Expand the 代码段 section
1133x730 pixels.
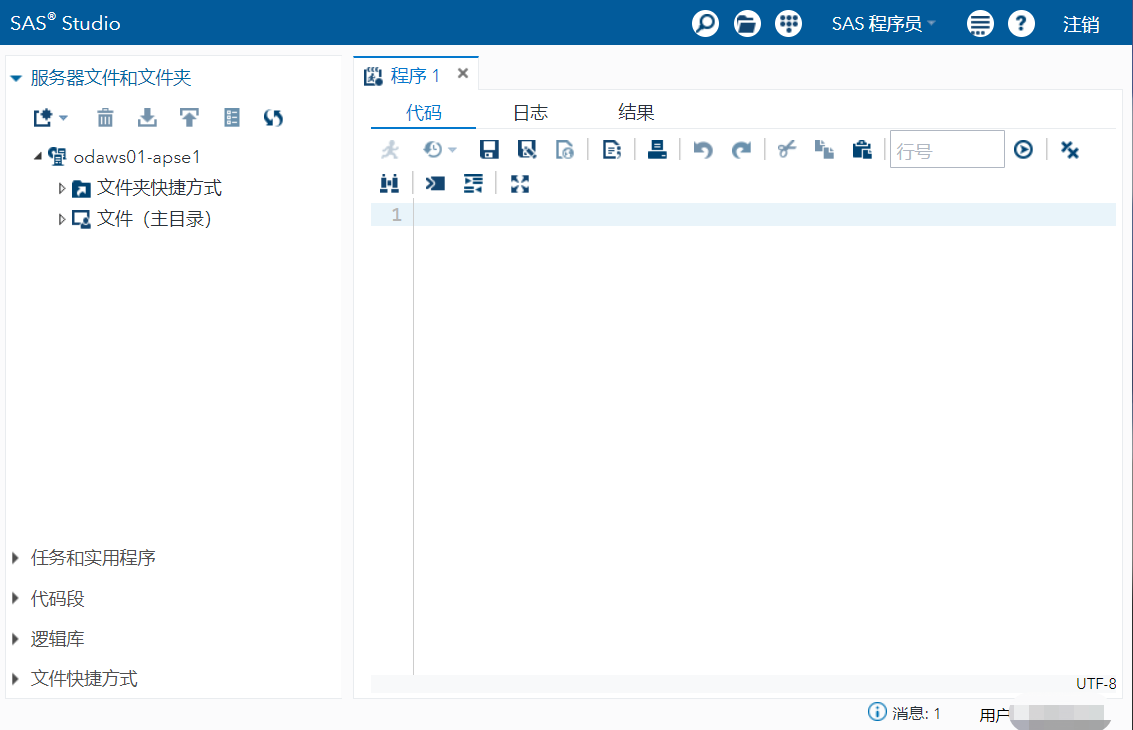point(15,598)
